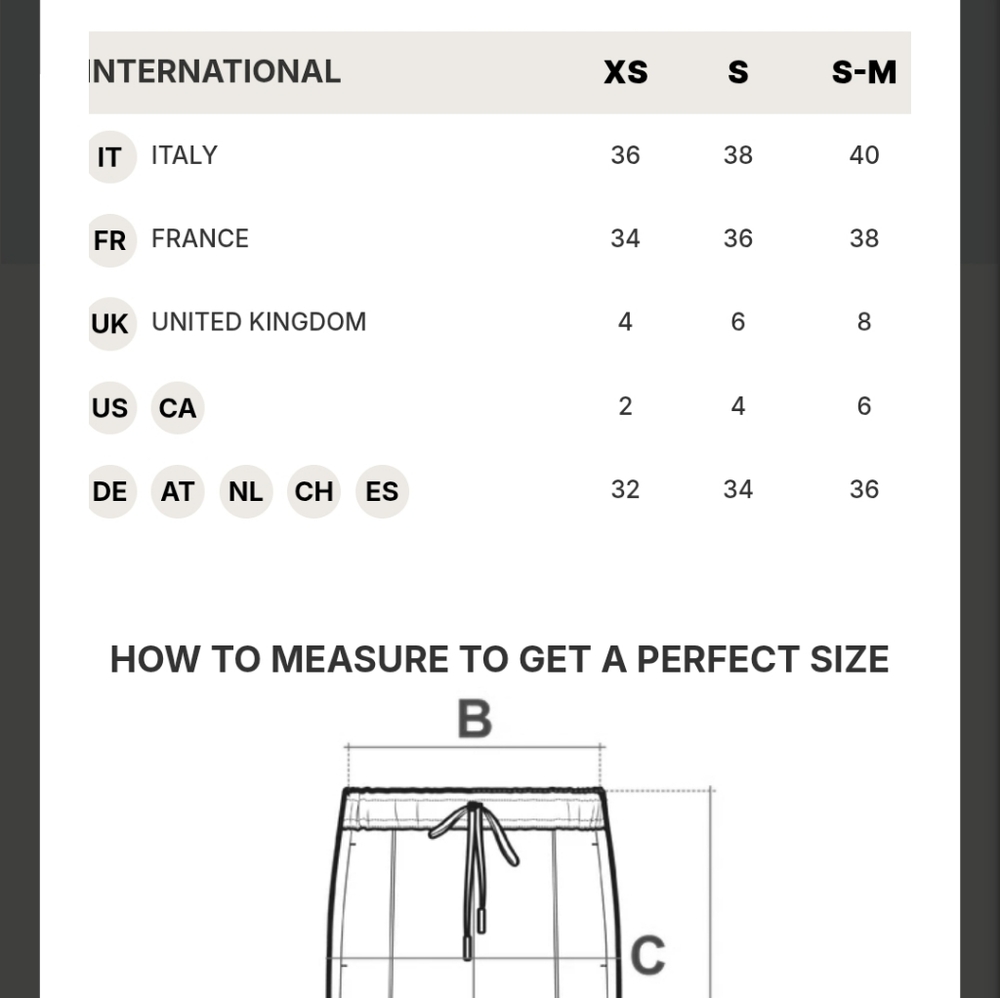
Task: Select the S size column header
Action: pyautogui.click(x=738, y=72)
